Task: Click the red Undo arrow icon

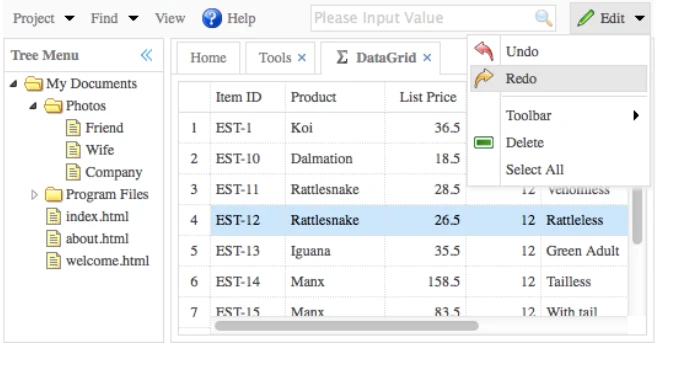Action: (484, 51)
